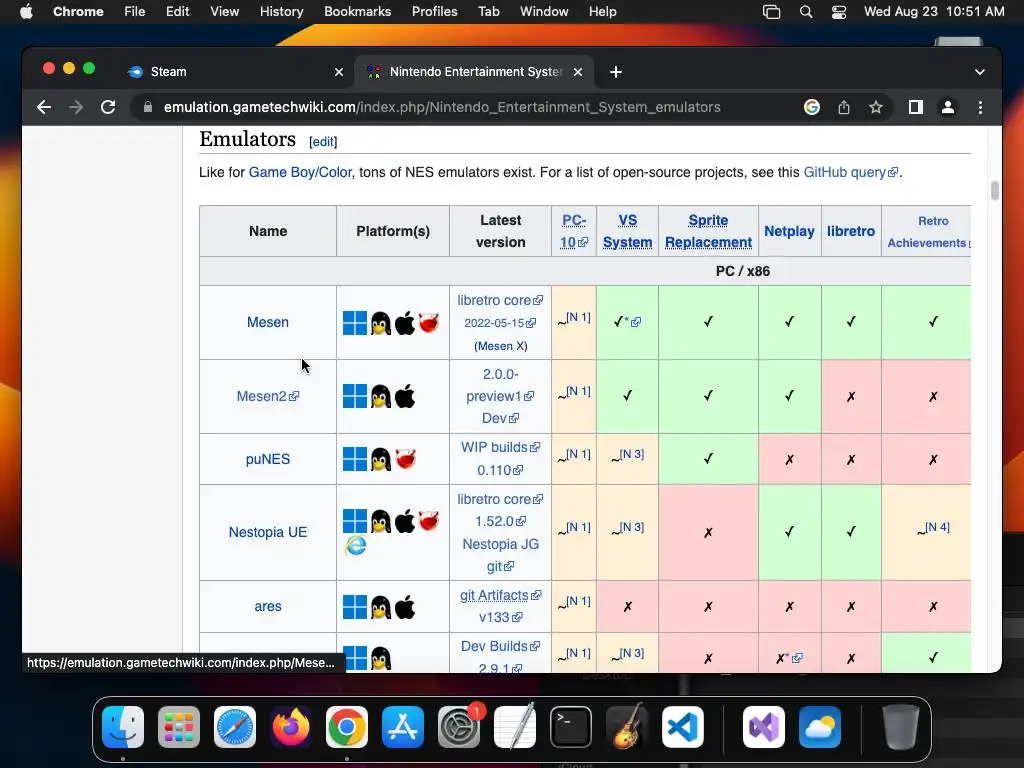
Task: Open puNES WIP builds link
Action: click(x=500, y=447)
